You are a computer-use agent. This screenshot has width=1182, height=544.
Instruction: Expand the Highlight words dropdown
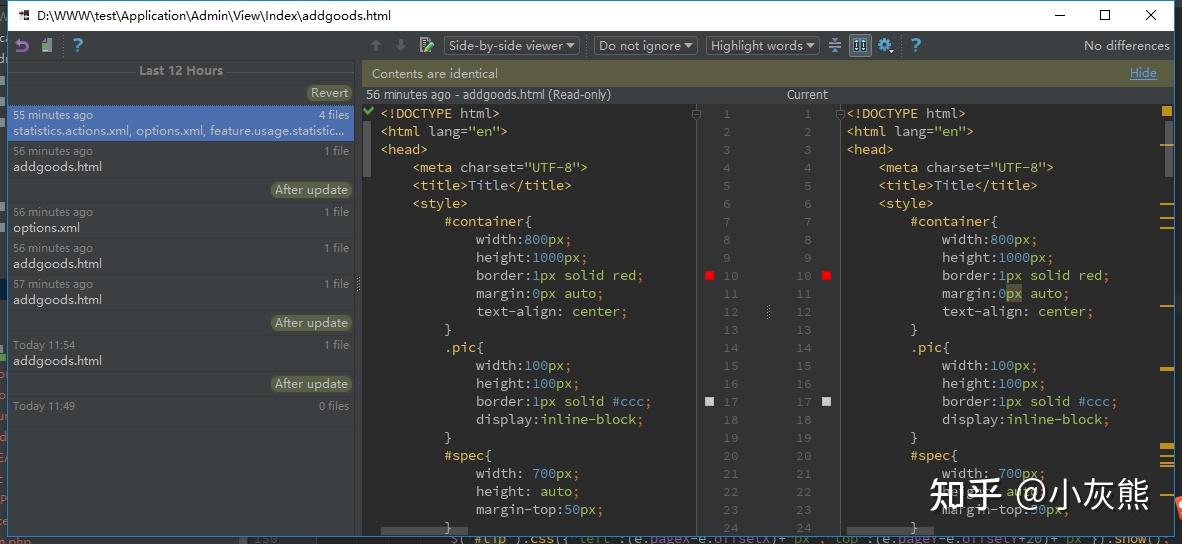763,45
